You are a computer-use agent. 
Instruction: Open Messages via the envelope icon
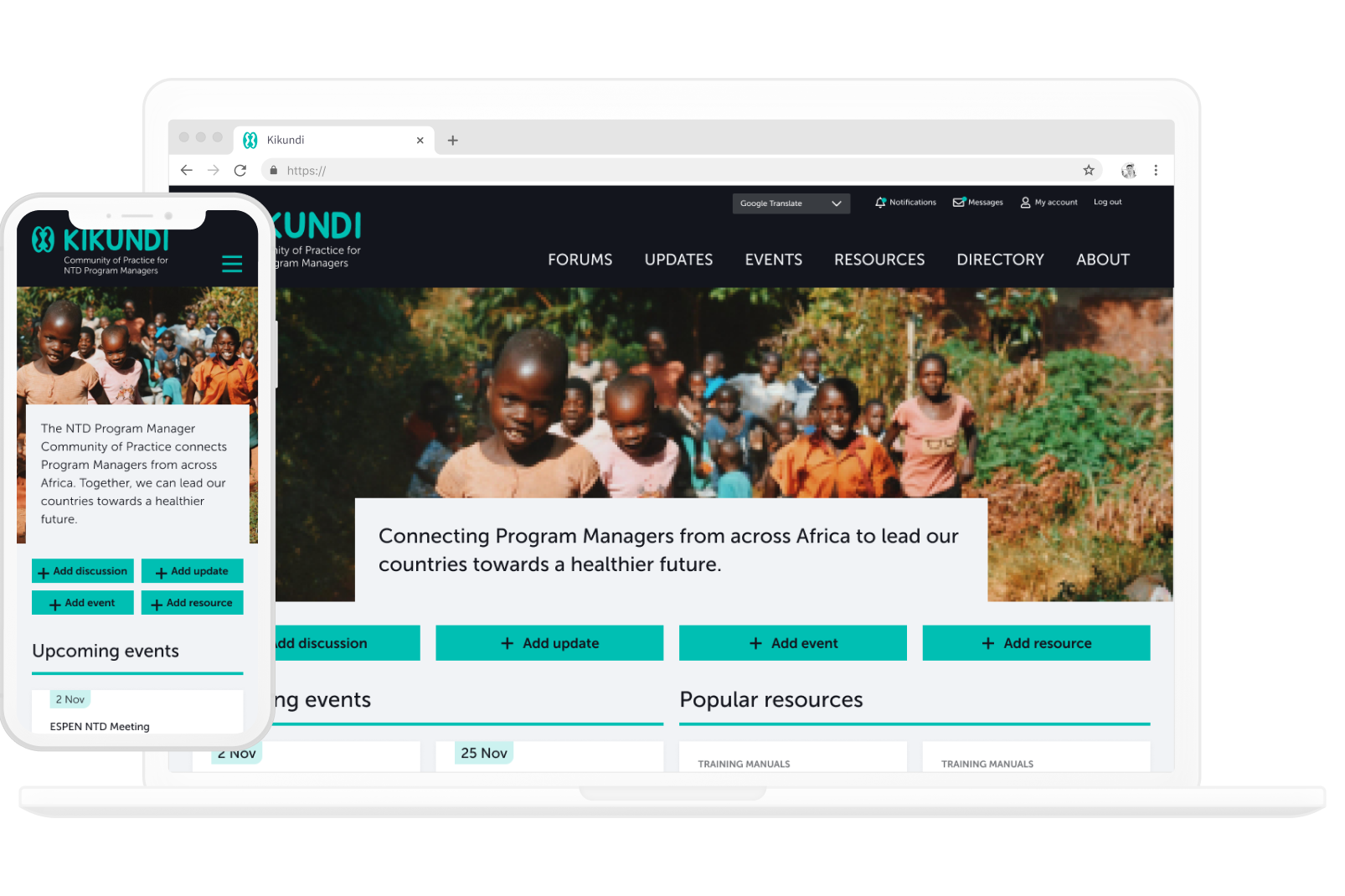pyautogui.click(x=959, y=203)
